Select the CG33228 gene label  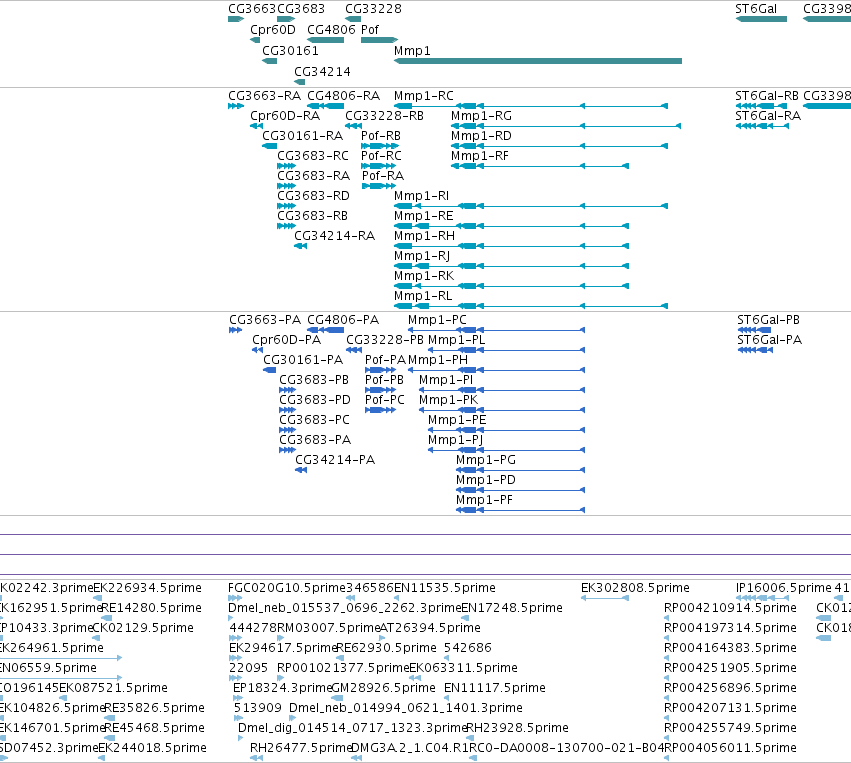pyautogui.click(x=373, y=9)
